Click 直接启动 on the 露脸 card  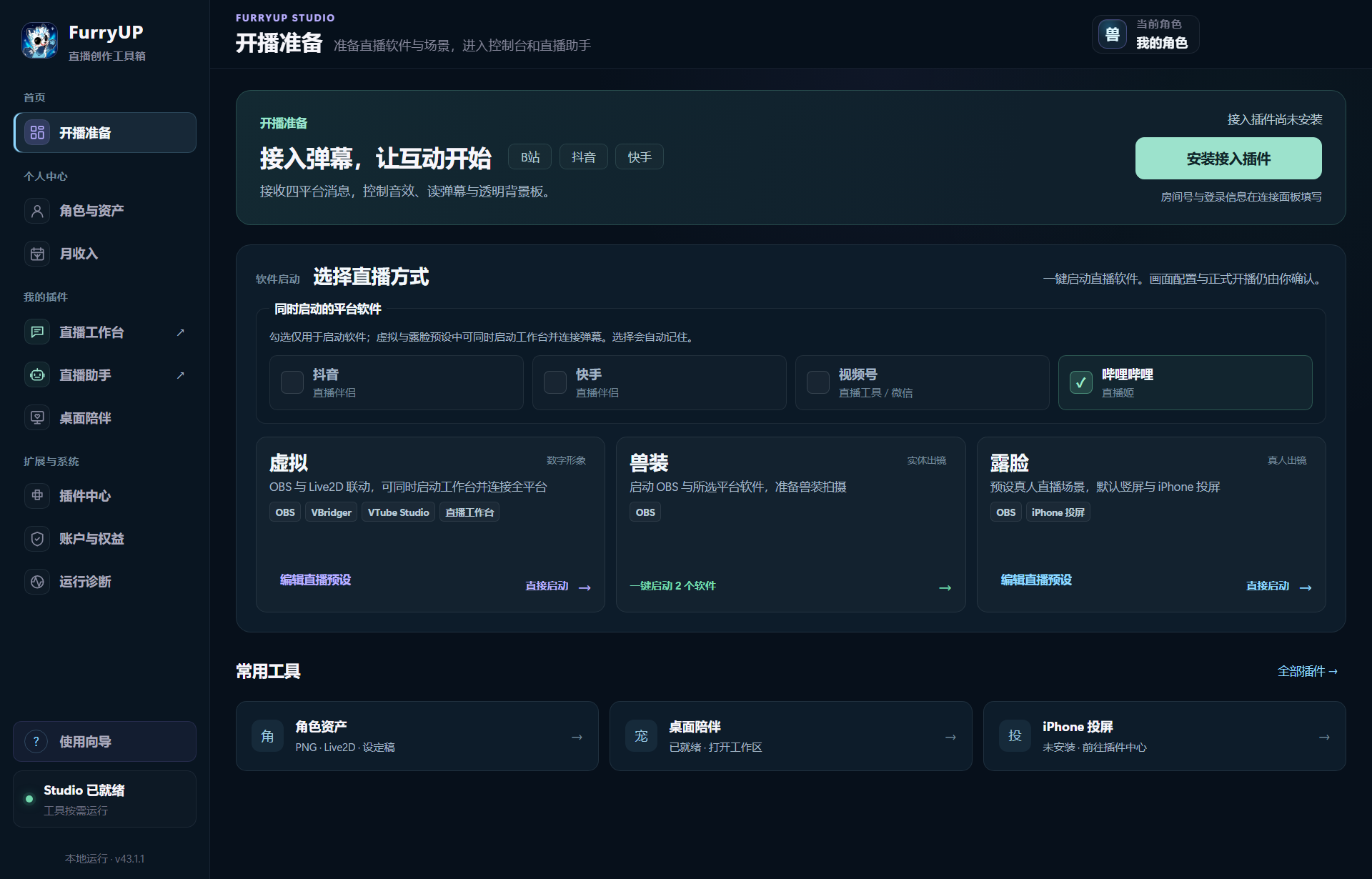coord(1279,586)
